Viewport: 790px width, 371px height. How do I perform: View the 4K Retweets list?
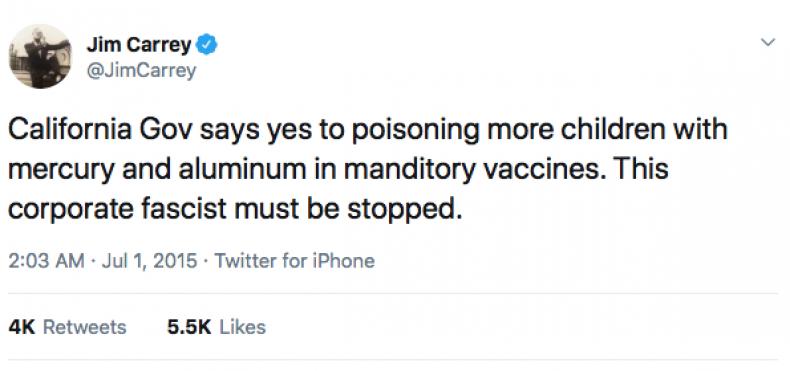tap(68, 327)
